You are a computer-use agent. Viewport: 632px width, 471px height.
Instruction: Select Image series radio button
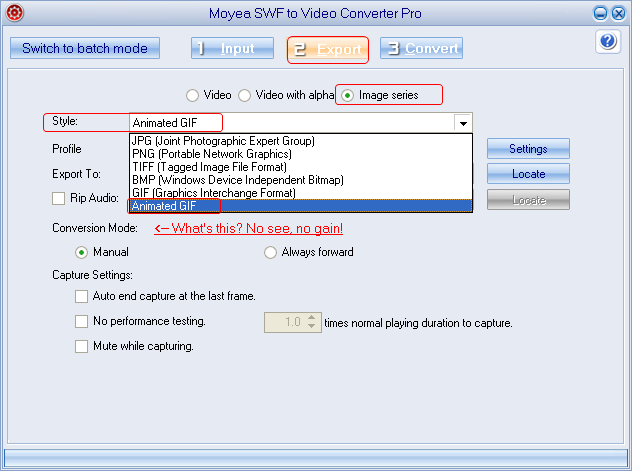click(x=347, y=95)
